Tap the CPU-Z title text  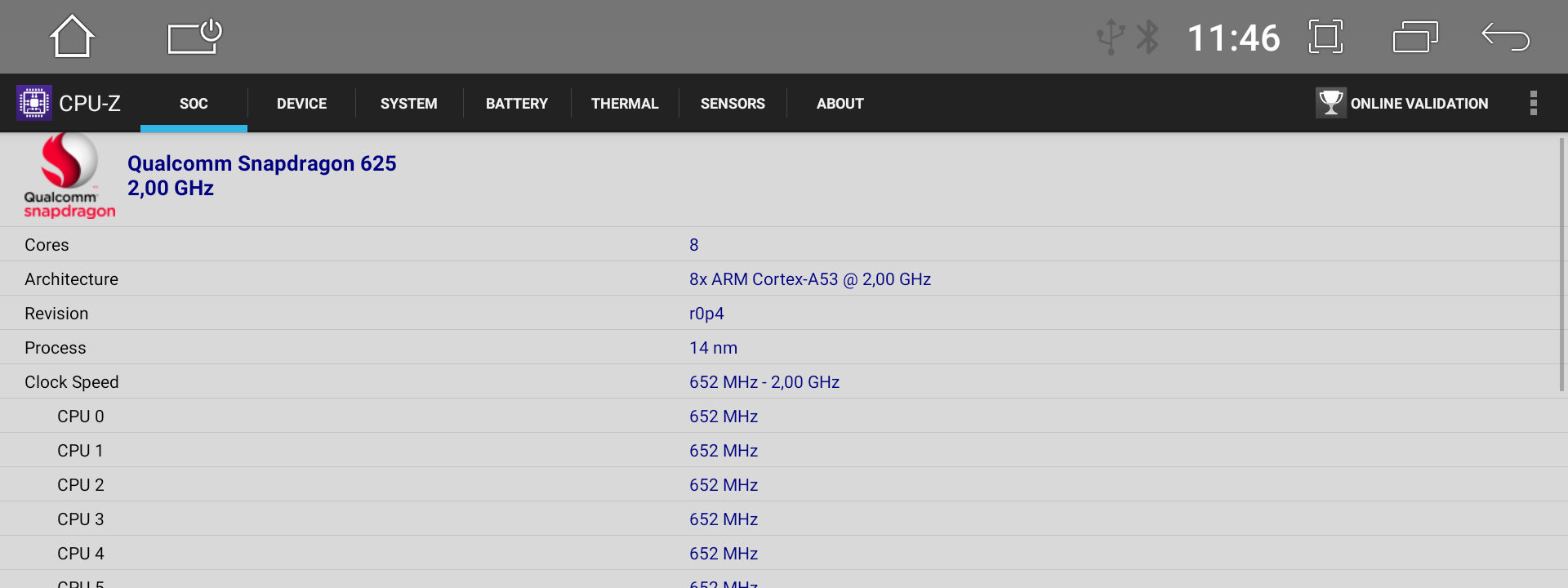(x=90, y=104)
